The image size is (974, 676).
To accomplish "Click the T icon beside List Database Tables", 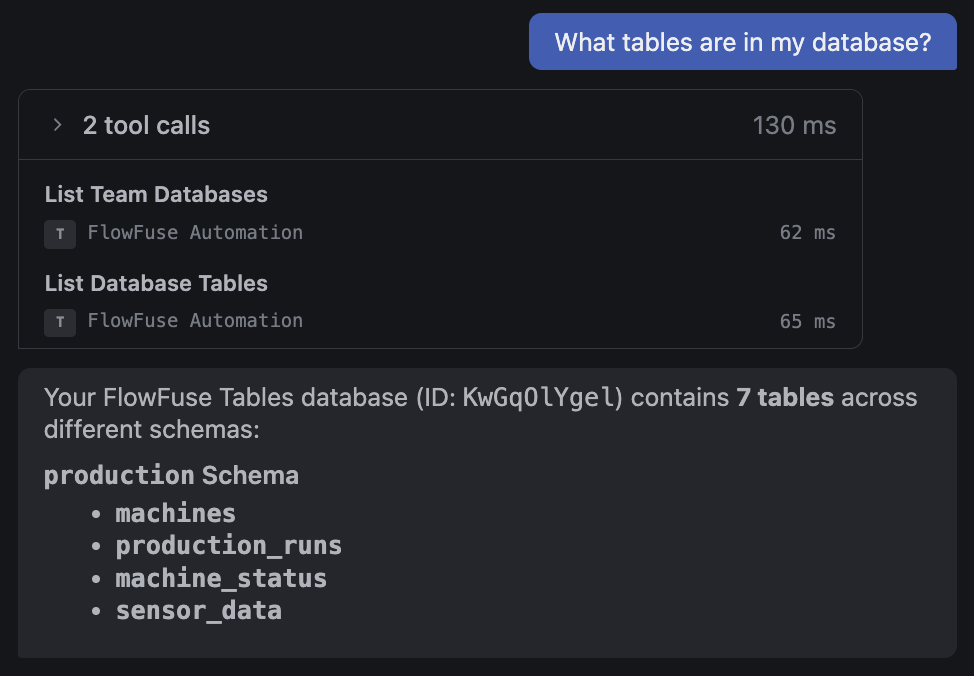I will tap(60, 322).
